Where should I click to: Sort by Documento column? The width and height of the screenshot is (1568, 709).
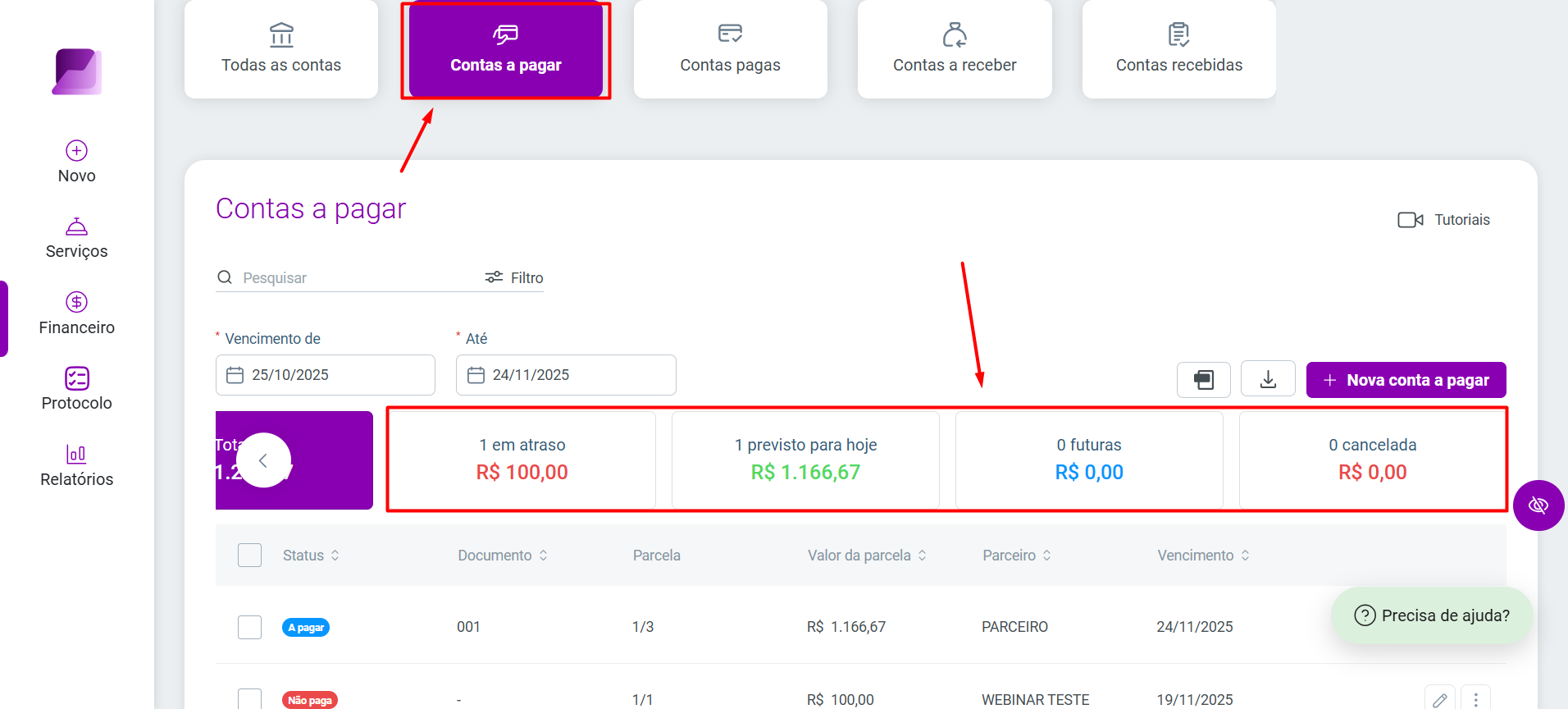503,556
